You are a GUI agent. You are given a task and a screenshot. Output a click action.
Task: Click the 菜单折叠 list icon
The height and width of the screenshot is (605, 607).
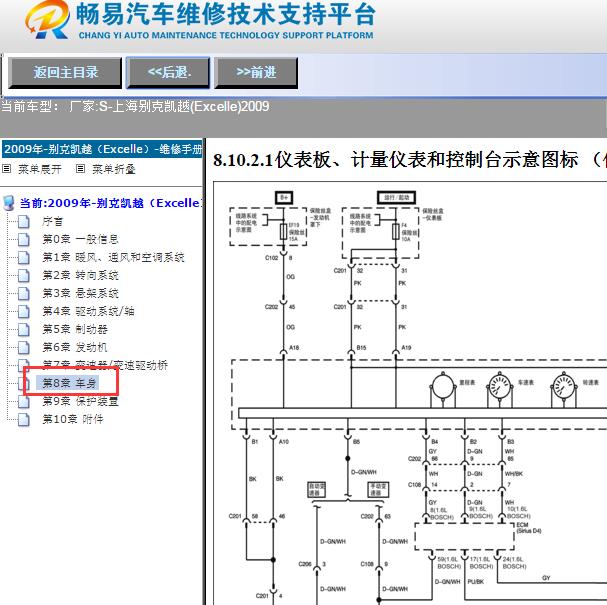pyautogui.click(x=80, y=169)
